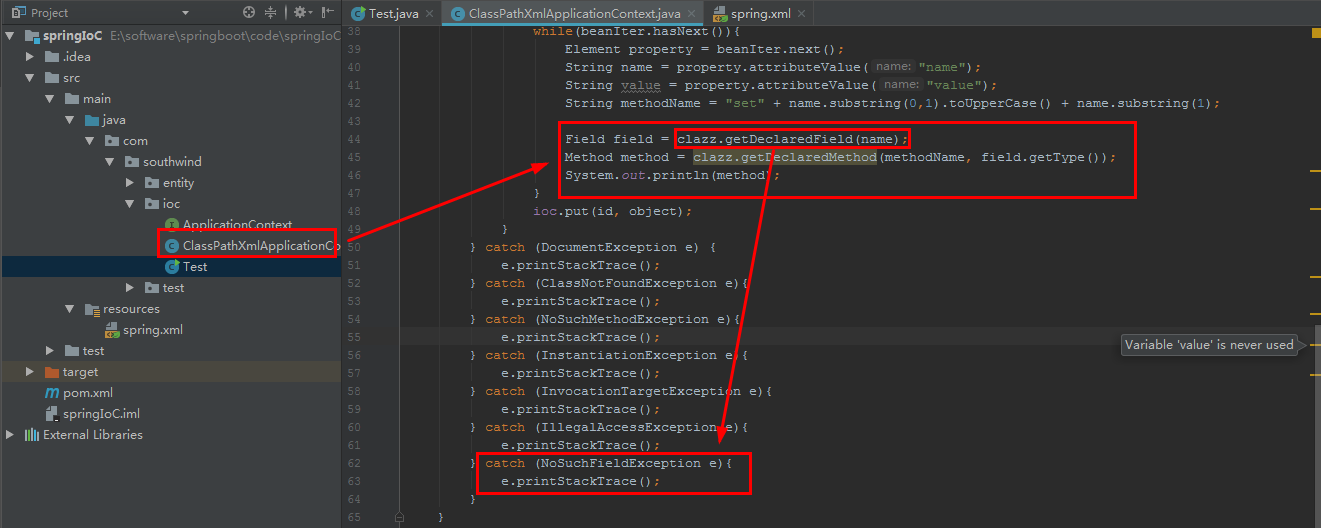Image resolution: width=1321 pixels, height=528 pixels.
Task: Click the springIoC module icon at root
Action: tap(31, 36)
